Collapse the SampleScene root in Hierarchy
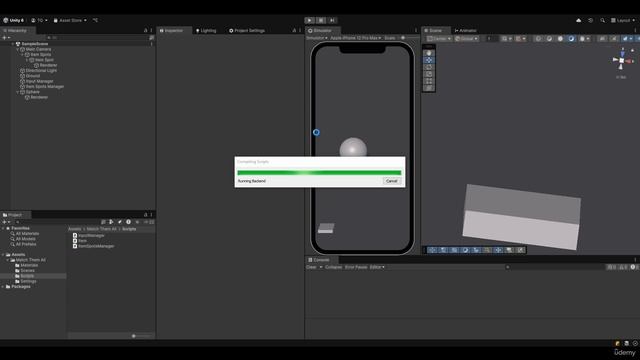 pyautogui.click(x=13, y=44)
